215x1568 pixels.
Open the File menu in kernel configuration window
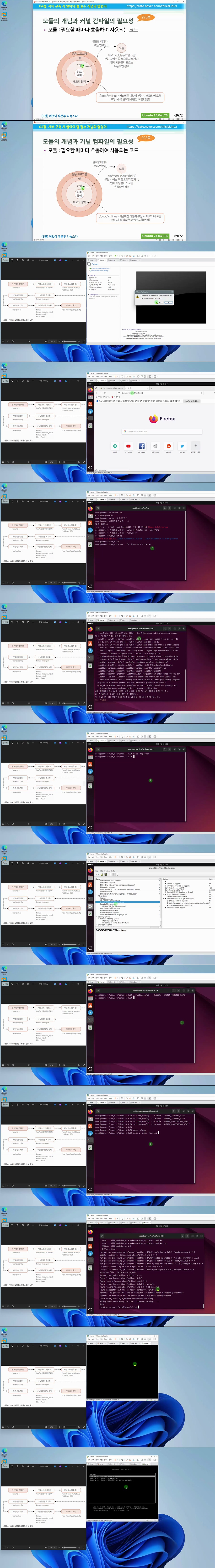click(x=97, y=871)
